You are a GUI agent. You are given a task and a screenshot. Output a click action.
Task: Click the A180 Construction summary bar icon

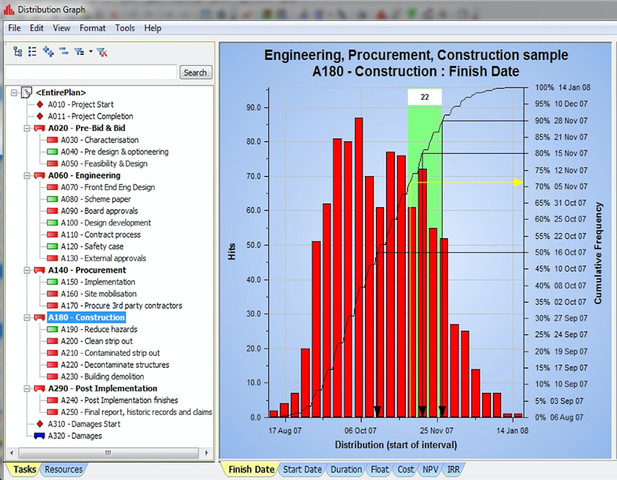pos(39,318)
